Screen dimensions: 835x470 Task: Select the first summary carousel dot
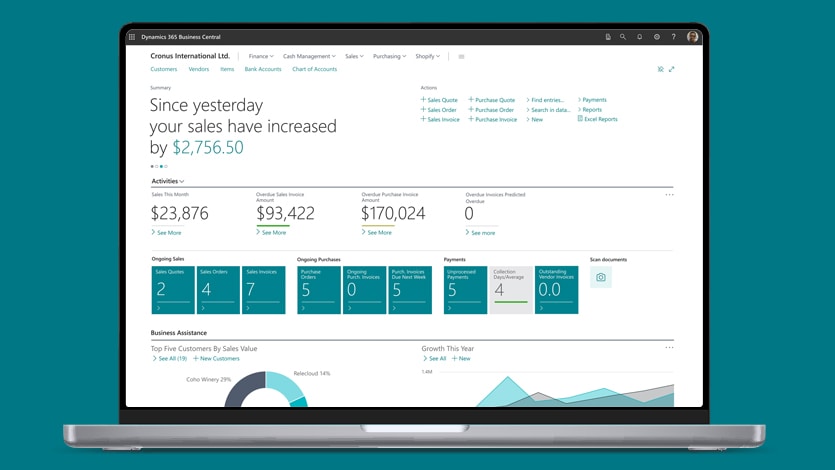[x=152, y=166]
